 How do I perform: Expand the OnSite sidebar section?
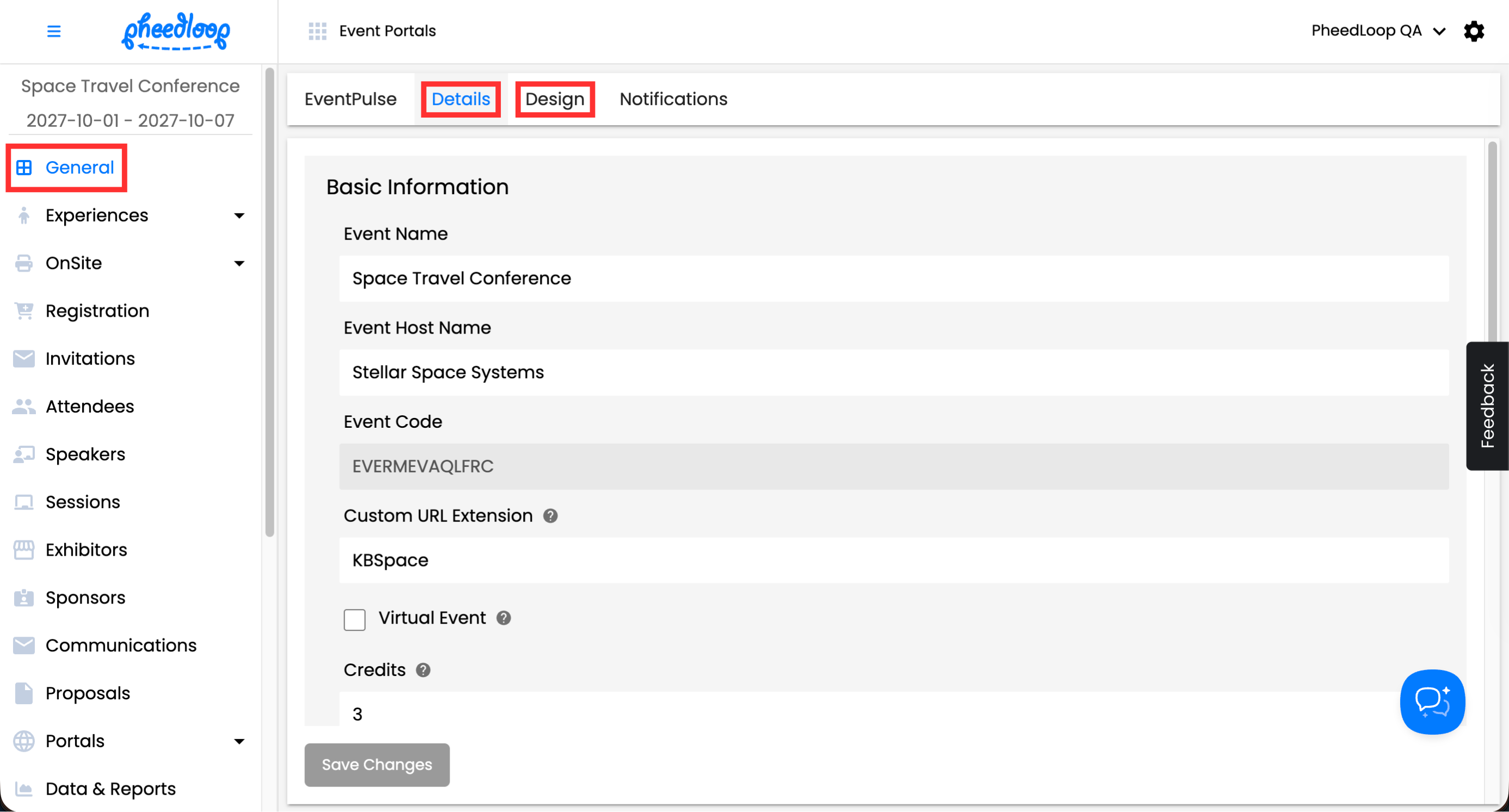[x=239, y=263]
